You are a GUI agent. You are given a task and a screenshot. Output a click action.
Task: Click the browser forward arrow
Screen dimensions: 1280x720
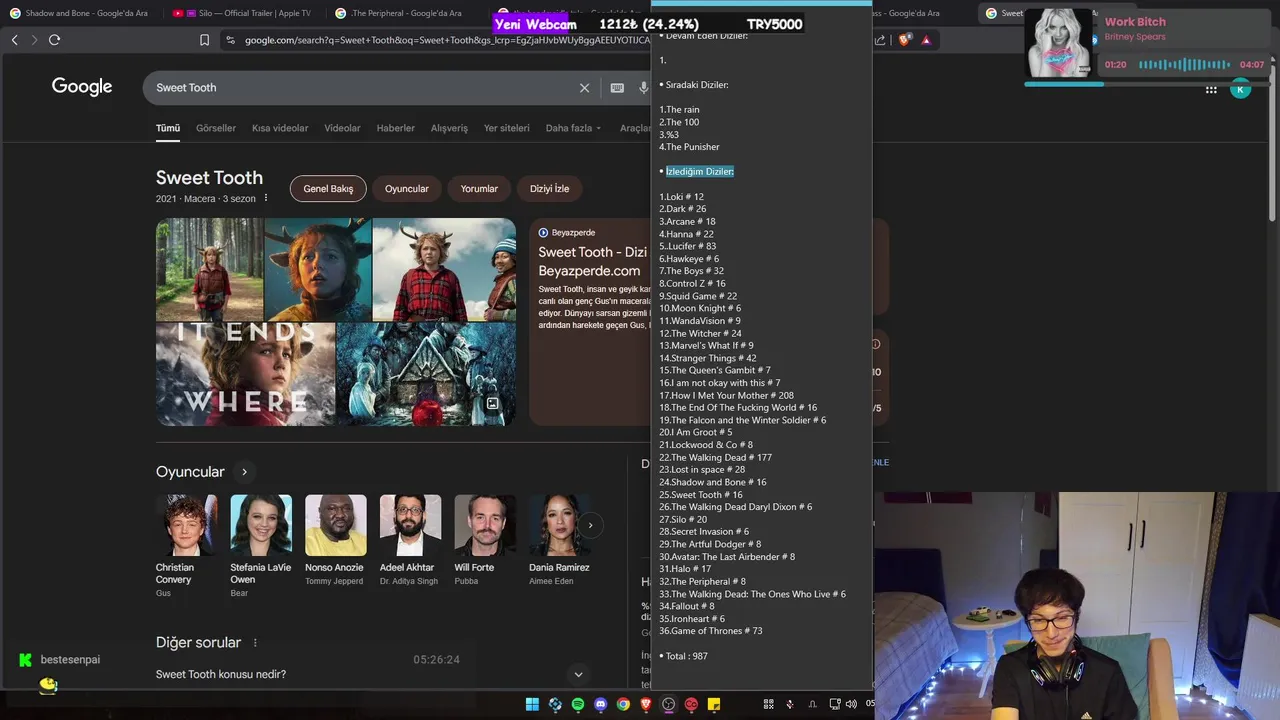34,39
